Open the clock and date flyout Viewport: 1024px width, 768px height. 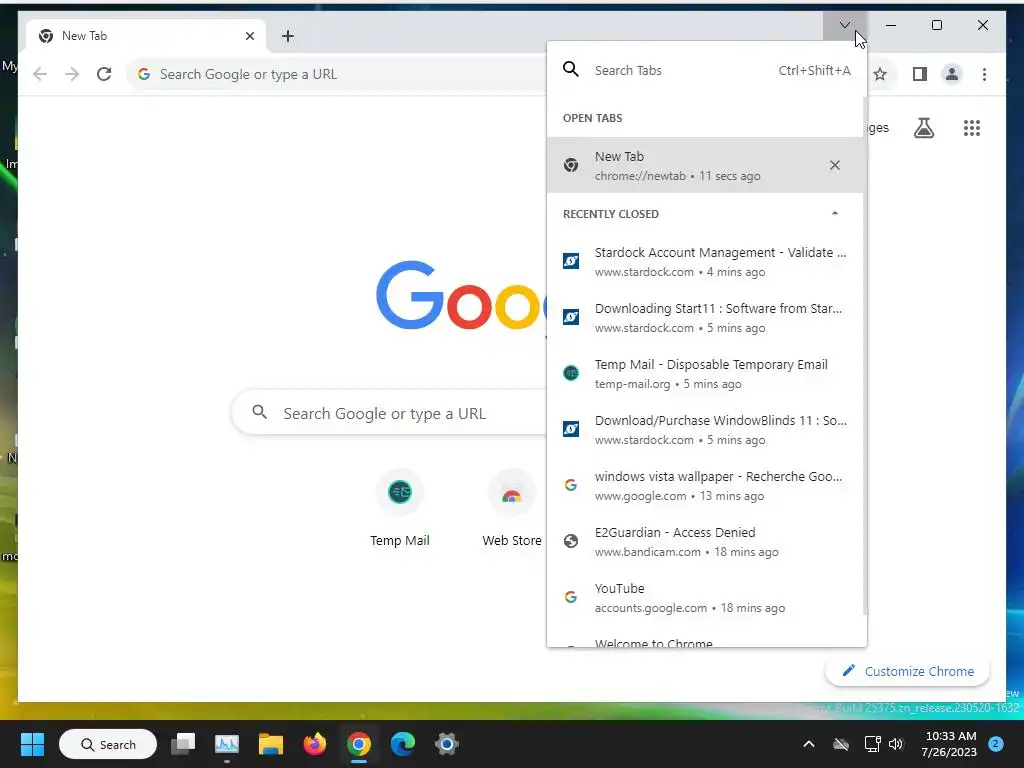pos(950,744)
